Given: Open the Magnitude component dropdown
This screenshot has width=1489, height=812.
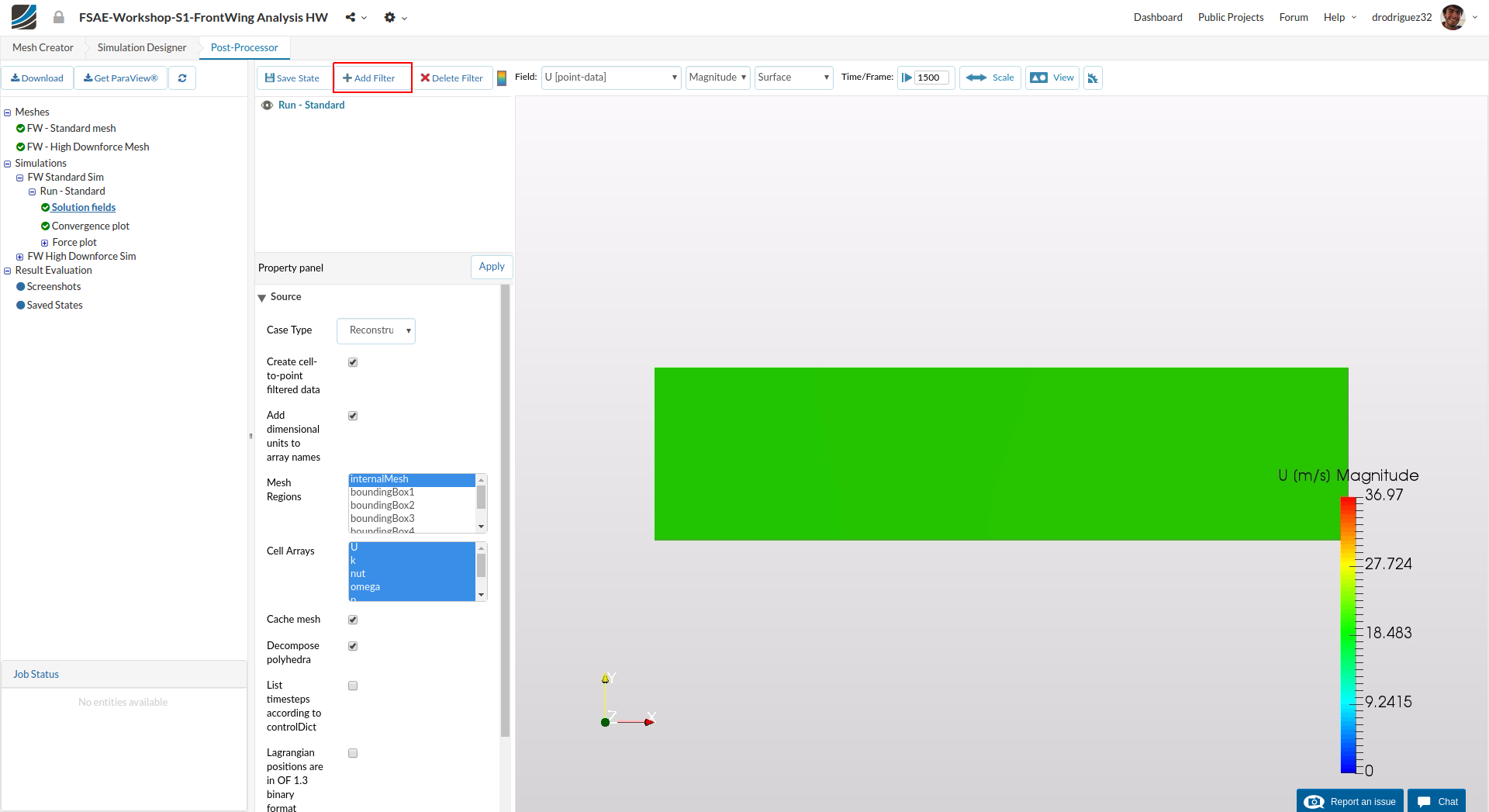Looking at the screenshot, I should click(x=717, y=78).
